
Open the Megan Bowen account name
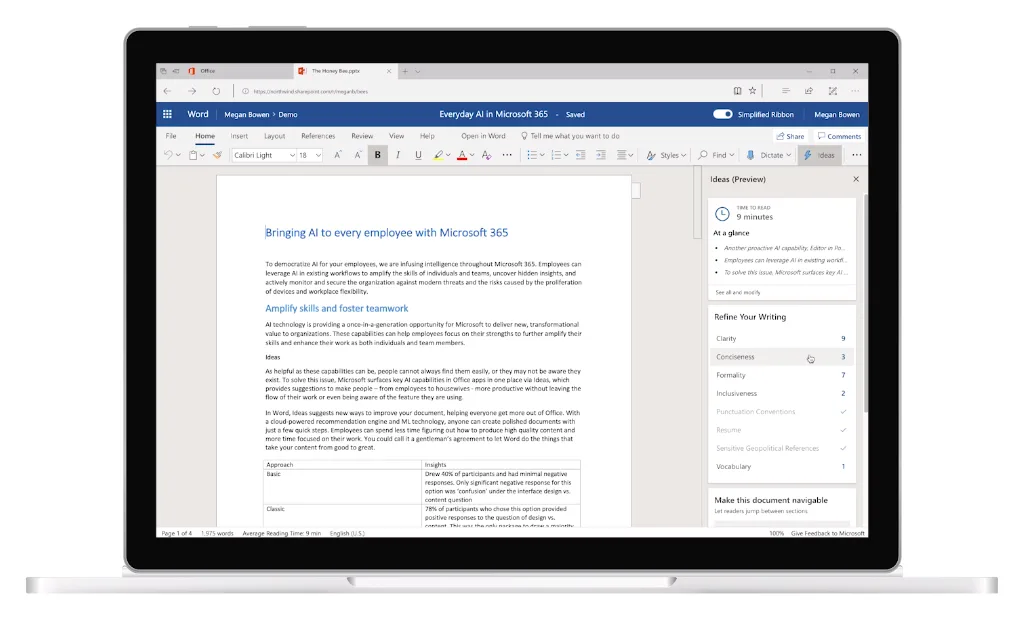[x=836, y=114]
